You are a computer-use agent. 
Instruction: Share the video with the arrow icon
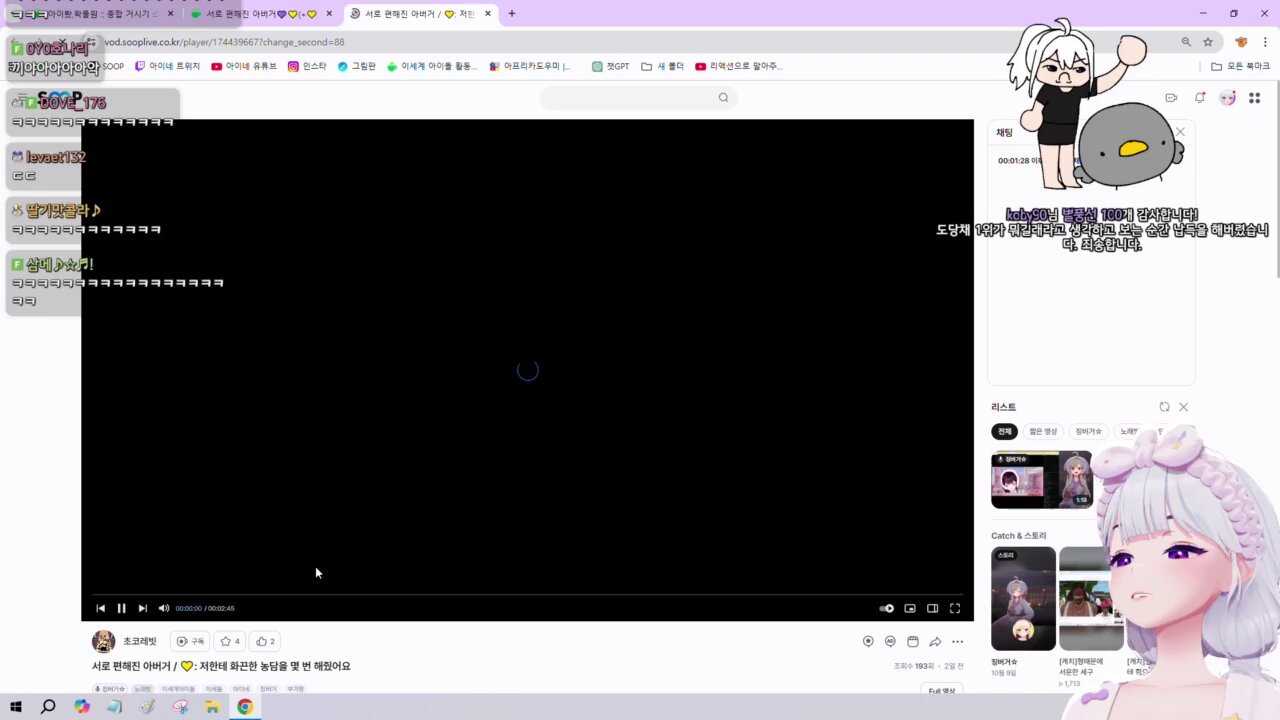coord(935,642)
